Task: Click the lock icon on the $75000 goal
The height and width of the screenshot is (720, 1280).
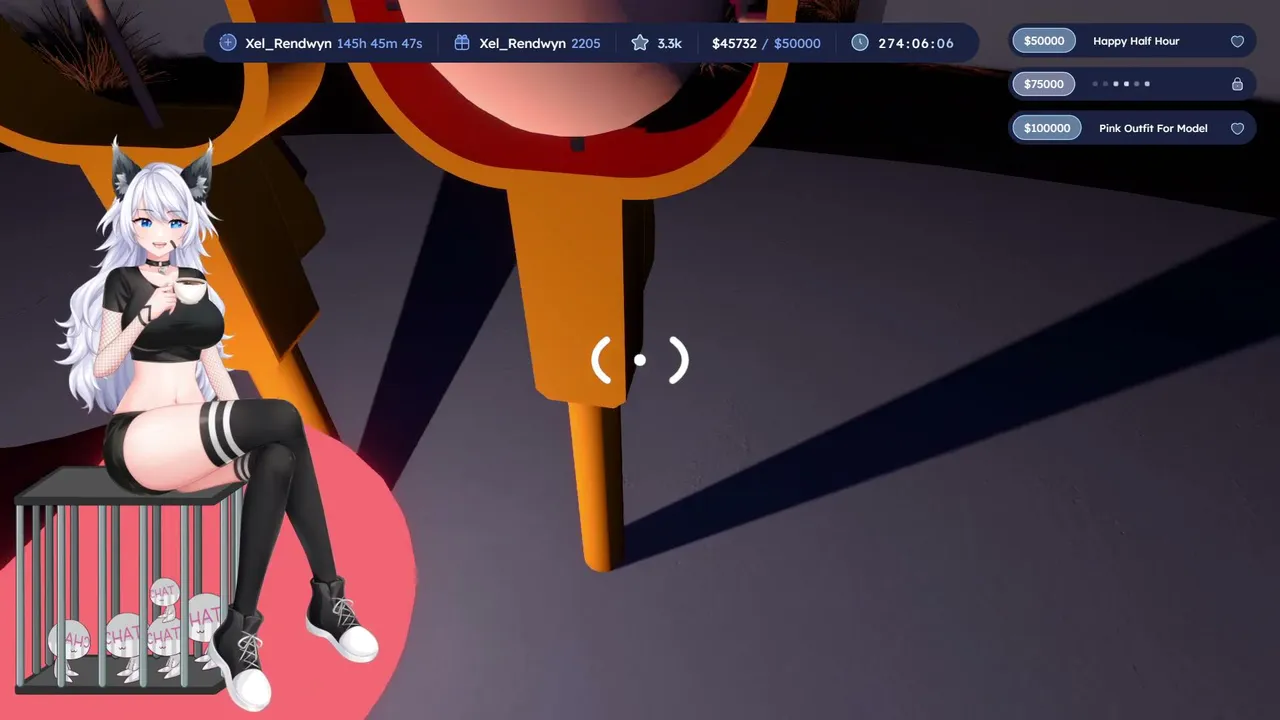Action: tap(1237, 84)
